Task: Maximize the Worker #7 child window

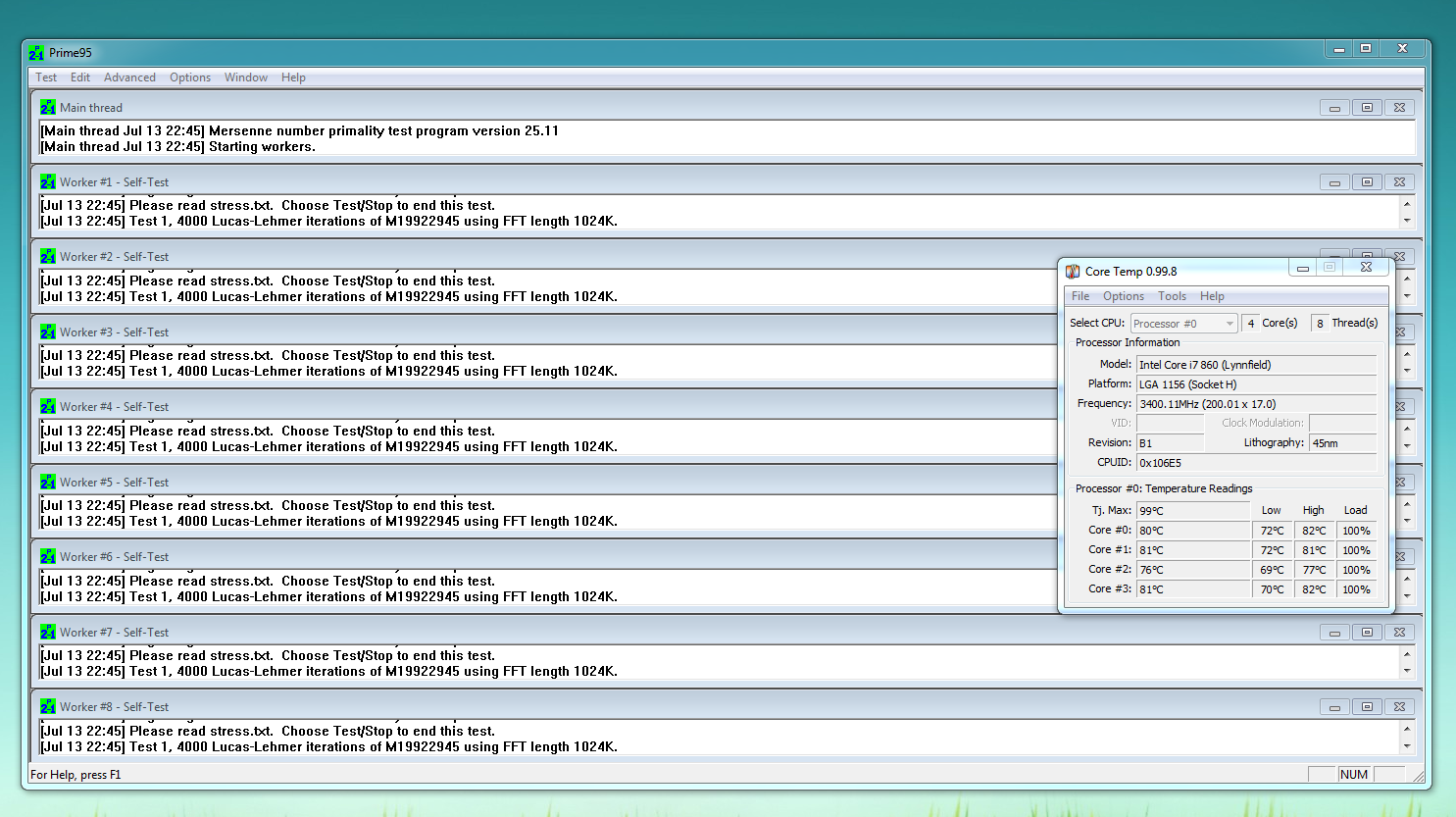Action: click(1367, 633)
